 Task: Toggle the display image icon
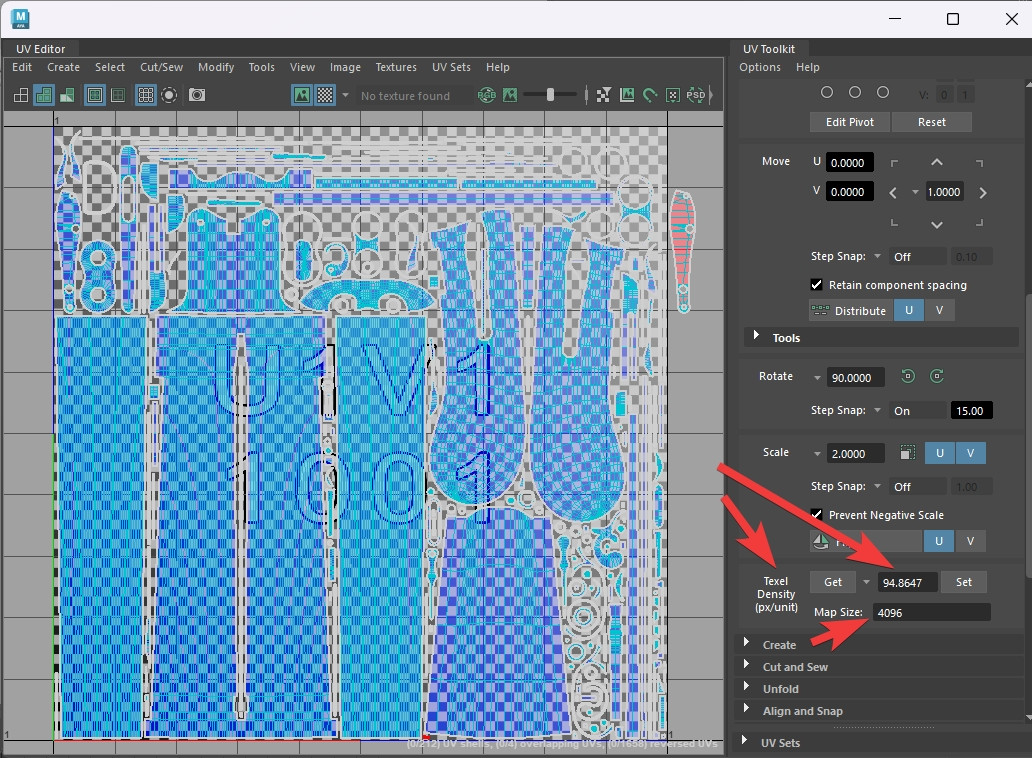click(301, 95)
